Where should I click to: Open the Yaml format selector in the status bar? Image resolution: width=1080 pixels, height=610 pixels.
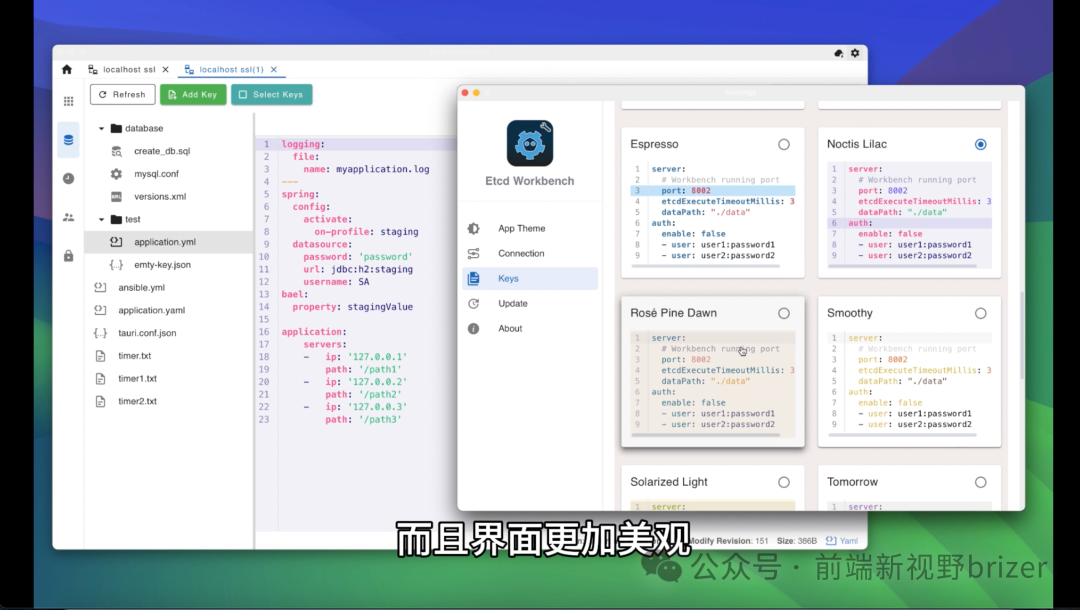pyautogui.click(x=840, y=539)
